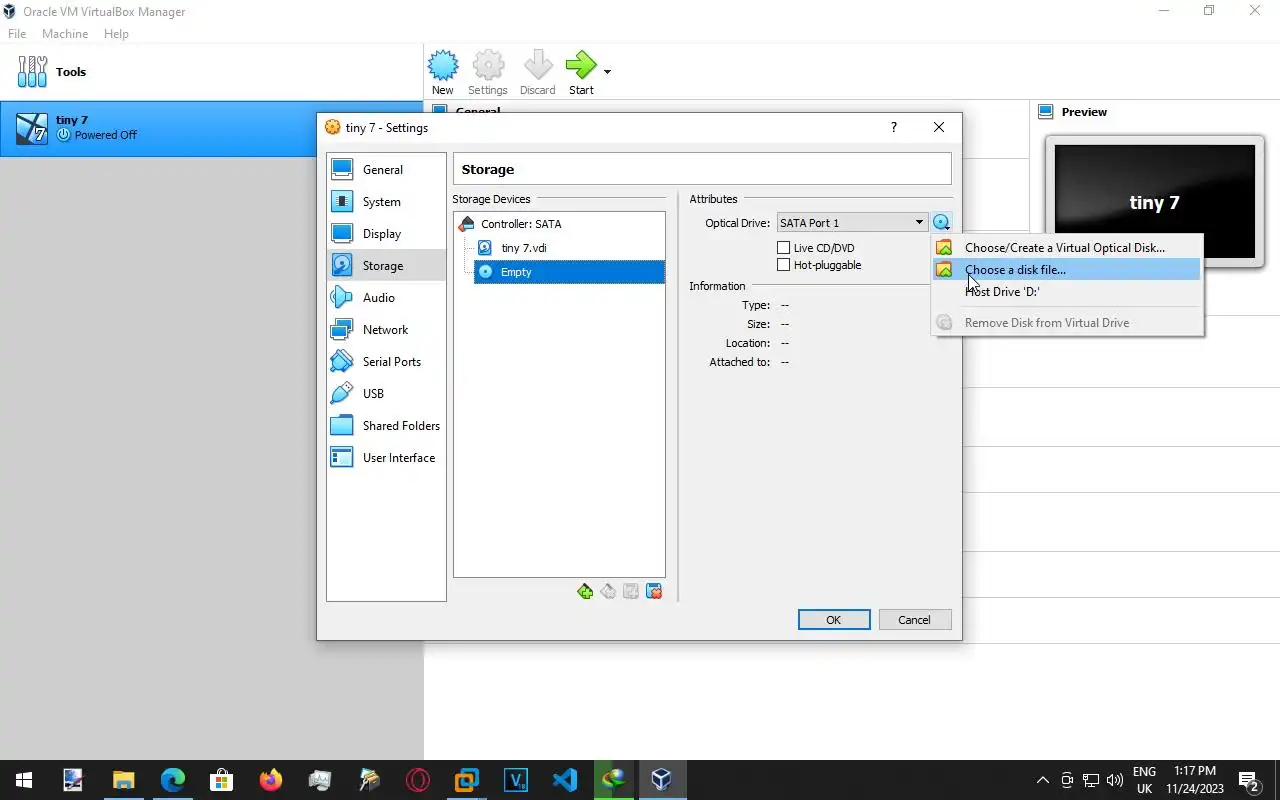This screenshot has height=800, width=1280.
Task: Enable the Hot-pluggable checkbox
Action: point(784,265)
